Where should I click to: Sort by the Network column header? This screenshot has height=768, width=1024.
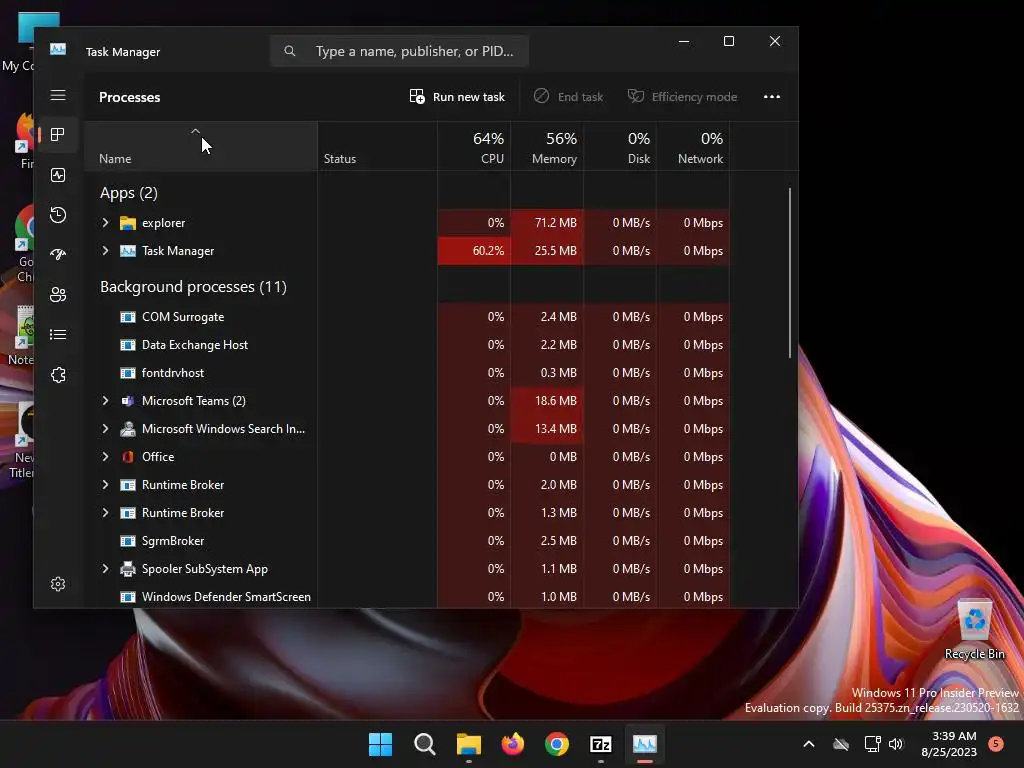pos(694,146)
